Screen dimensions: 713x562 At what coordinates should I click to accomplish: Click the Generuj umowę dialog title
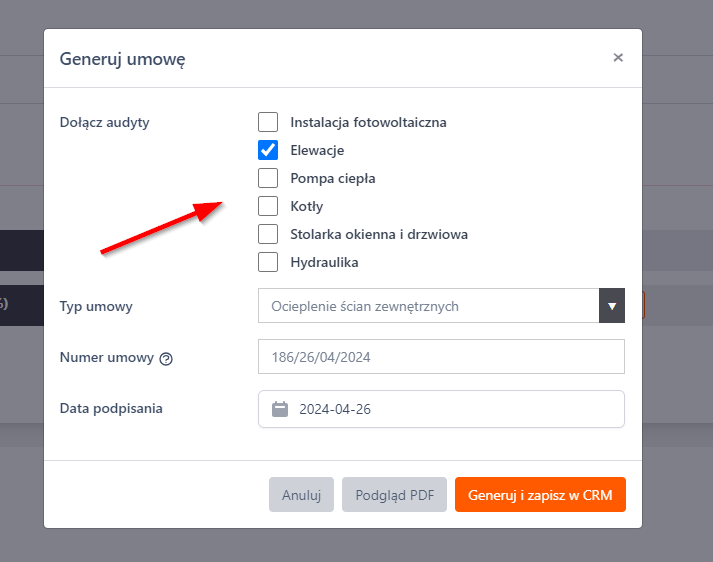[123, 59]
